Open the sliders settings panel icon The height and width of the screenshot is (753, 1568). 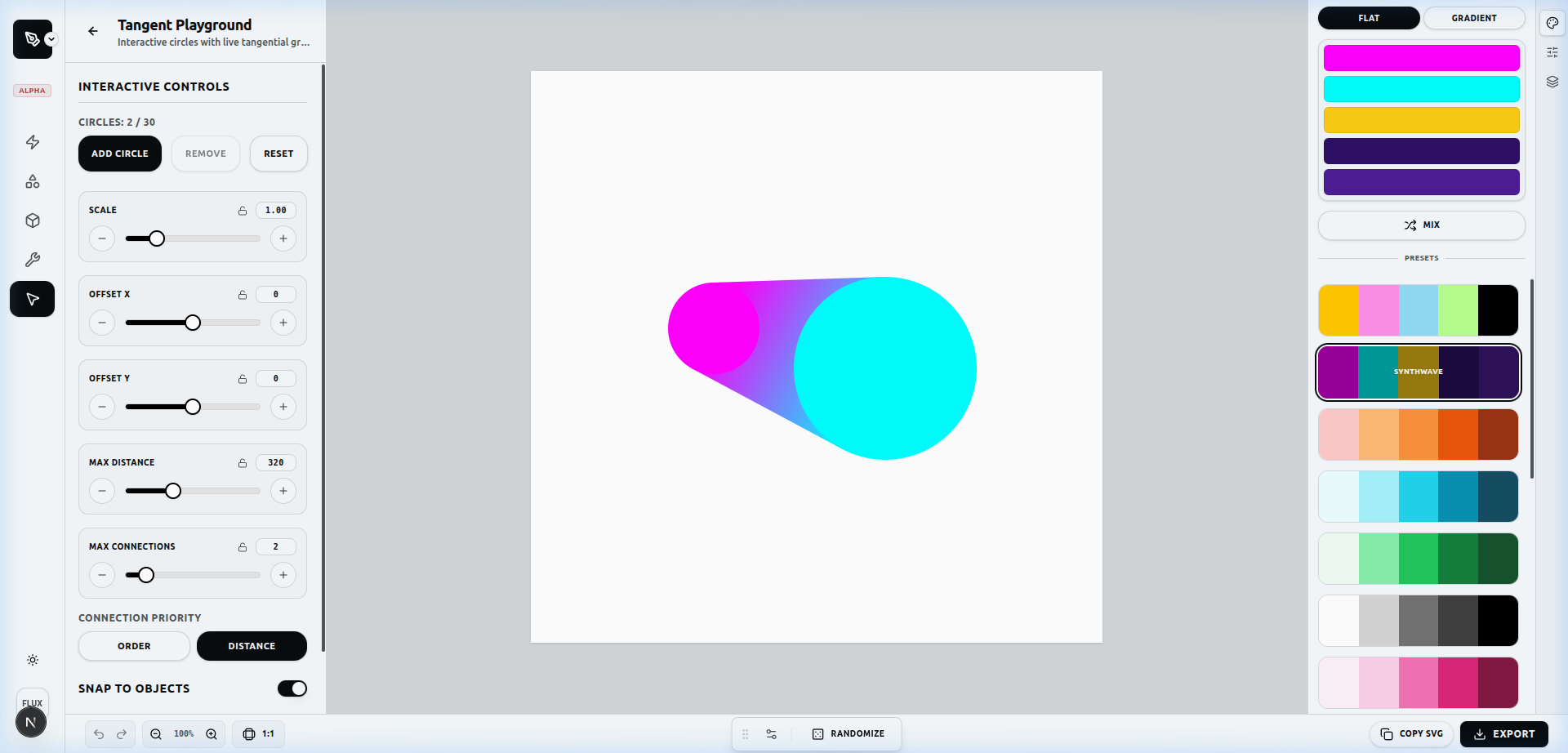1552,52
